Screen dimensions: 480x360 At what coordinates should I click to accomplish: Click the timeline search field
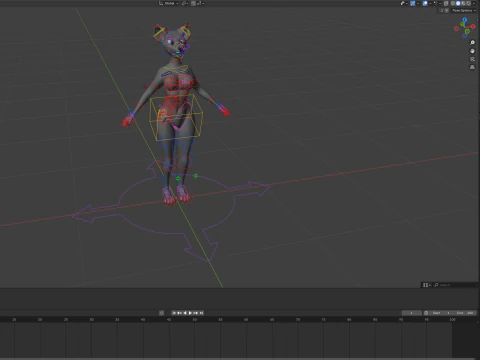(x=455, y=285)
